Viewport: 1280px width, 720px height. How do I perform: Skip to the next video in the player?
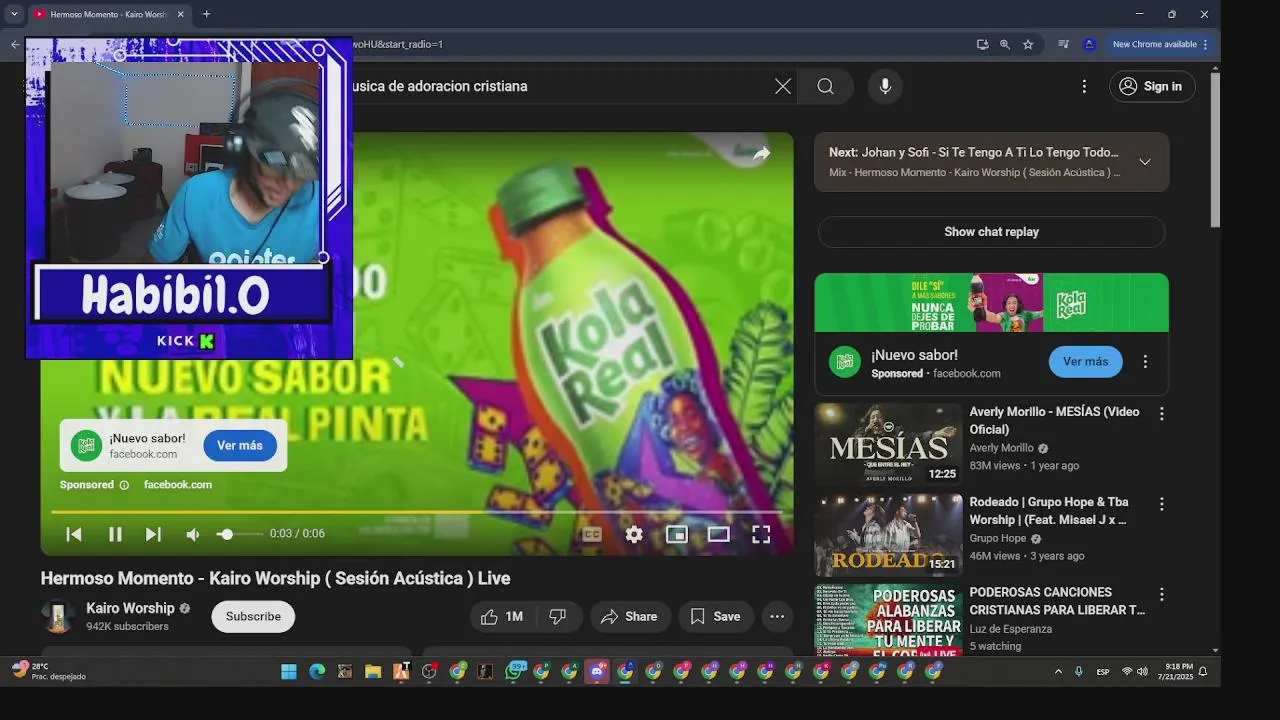[x=153, y=534]
